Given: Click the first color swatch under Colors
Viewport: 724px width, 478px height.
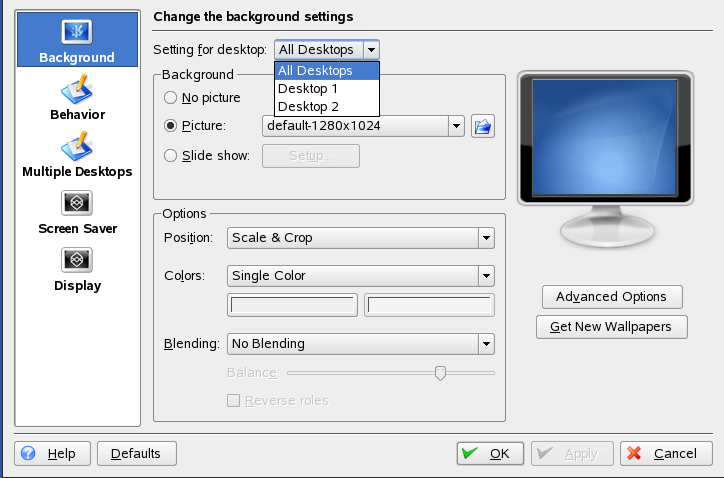Looking at the screenshot, I should 293,306.
